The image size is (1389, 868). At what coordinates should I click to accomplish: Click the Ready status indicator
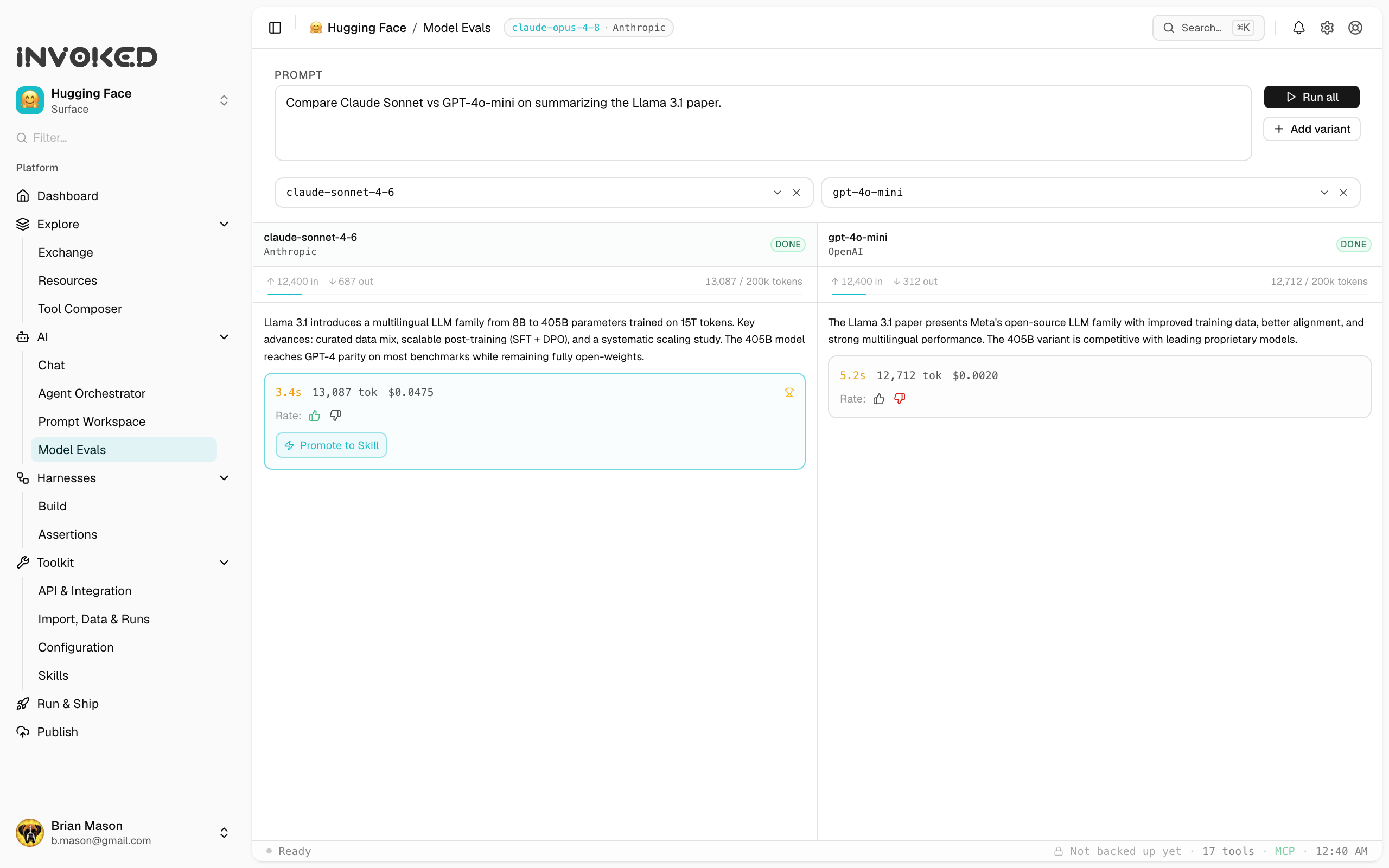click(289, 851)
